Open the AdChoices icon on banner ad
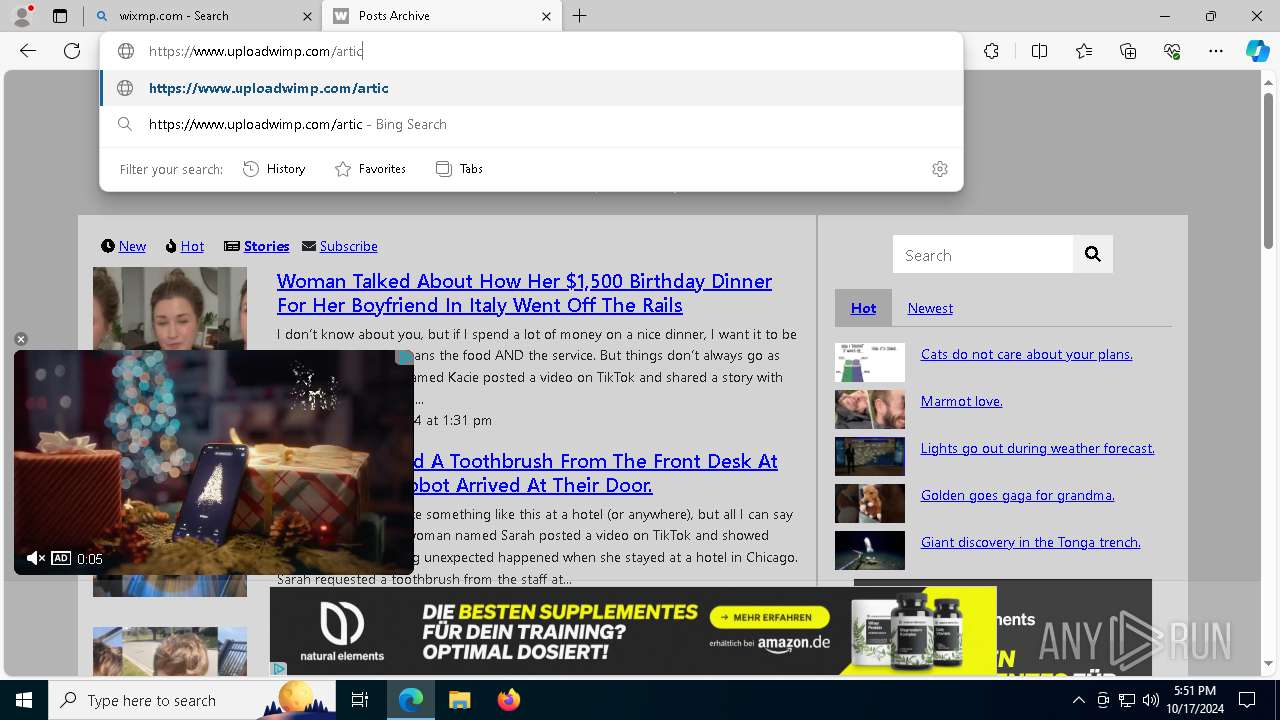Viewport: 1280px width, 720px height. (279, 668)
